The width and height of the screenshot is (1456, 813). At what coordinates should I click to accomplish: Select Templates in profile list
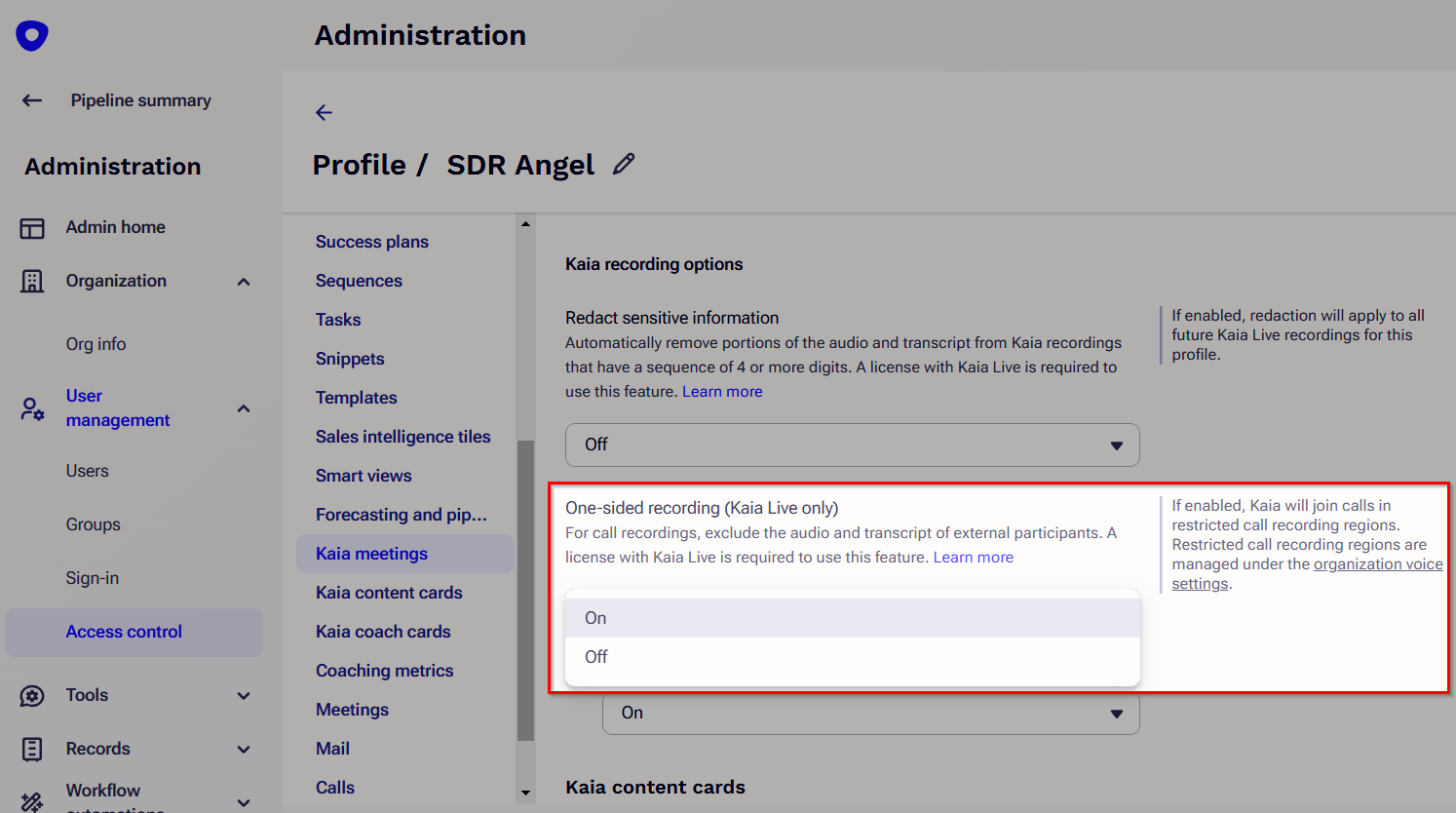pyautogui.click(x=356, y=398)
